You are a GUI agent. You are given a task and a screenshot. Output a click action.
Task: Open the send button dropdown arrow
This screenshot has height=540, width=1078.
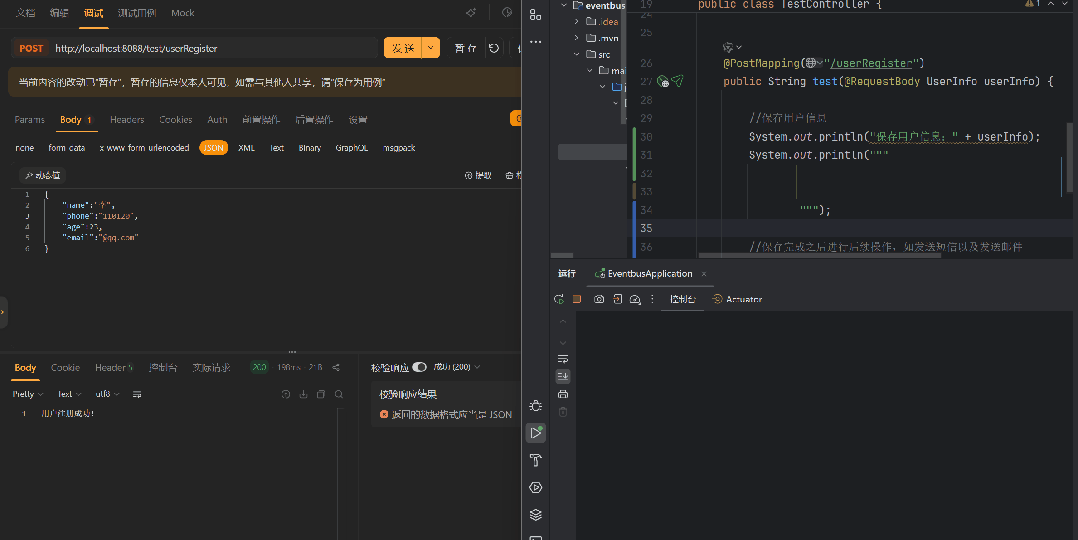pyautogui.click(x=431, y=48)
